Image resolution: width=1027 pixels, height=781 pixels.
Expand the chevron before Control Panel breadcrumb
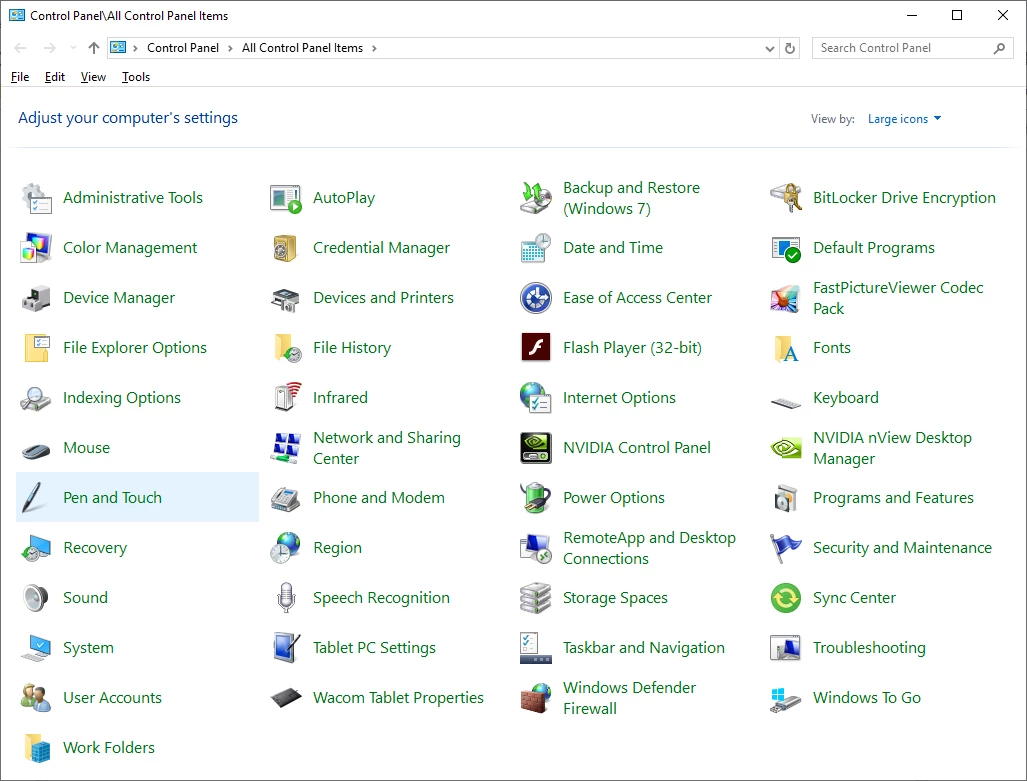[x=135, y=48]
